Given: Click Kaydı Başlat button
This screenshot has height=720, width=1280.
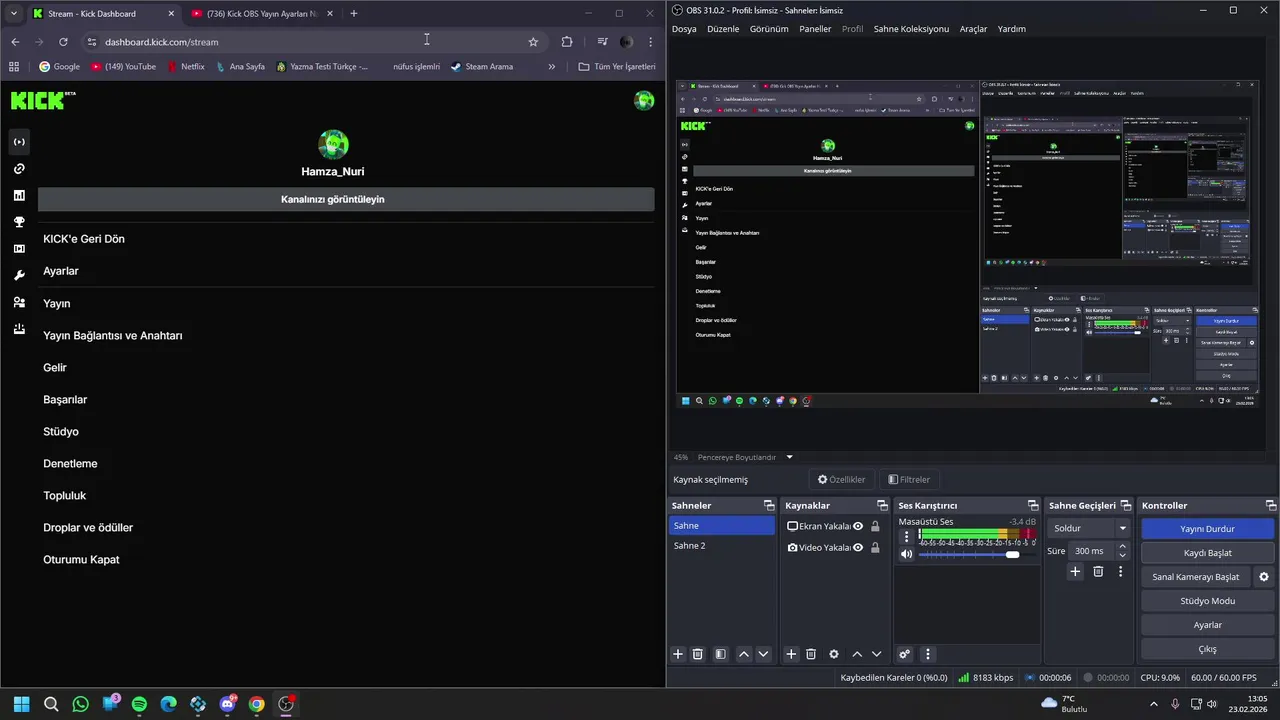Looking at the screenshot, I should 1207,553.
